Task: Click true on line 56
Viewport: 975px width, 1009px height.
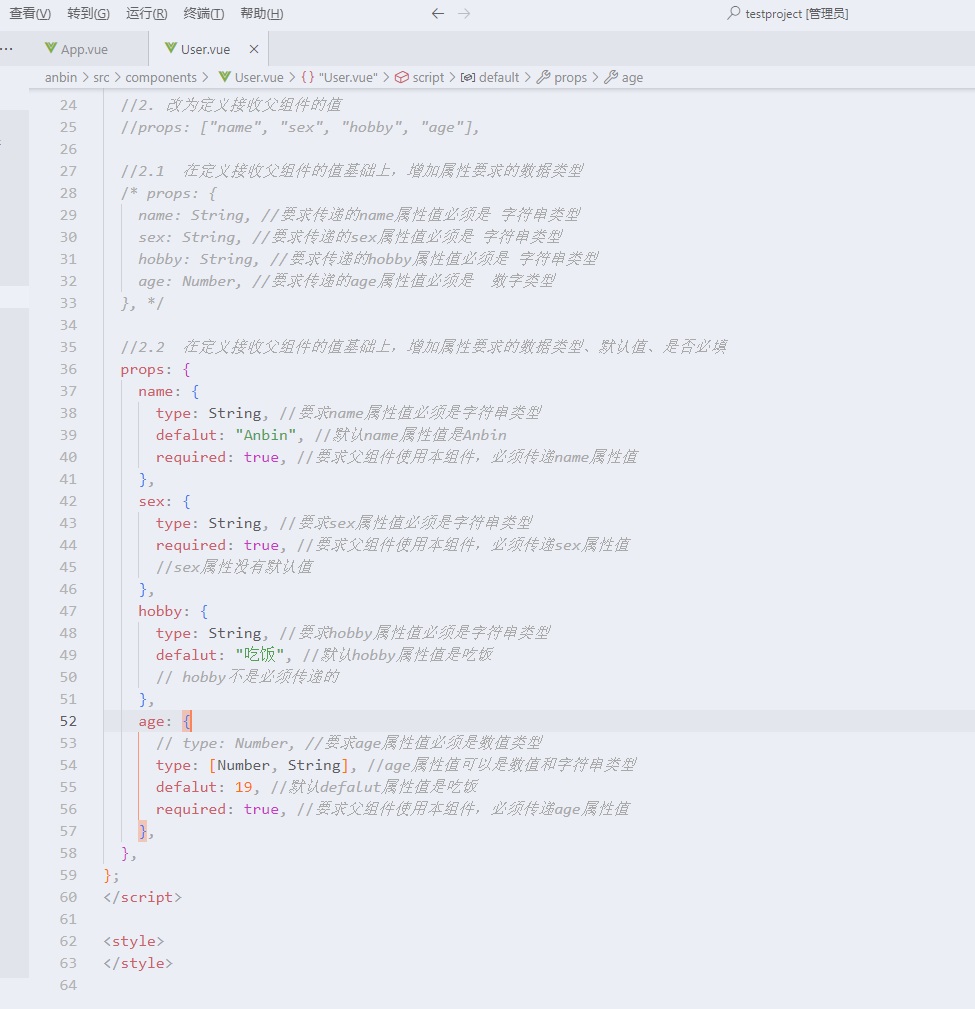Action: [261, 809]
